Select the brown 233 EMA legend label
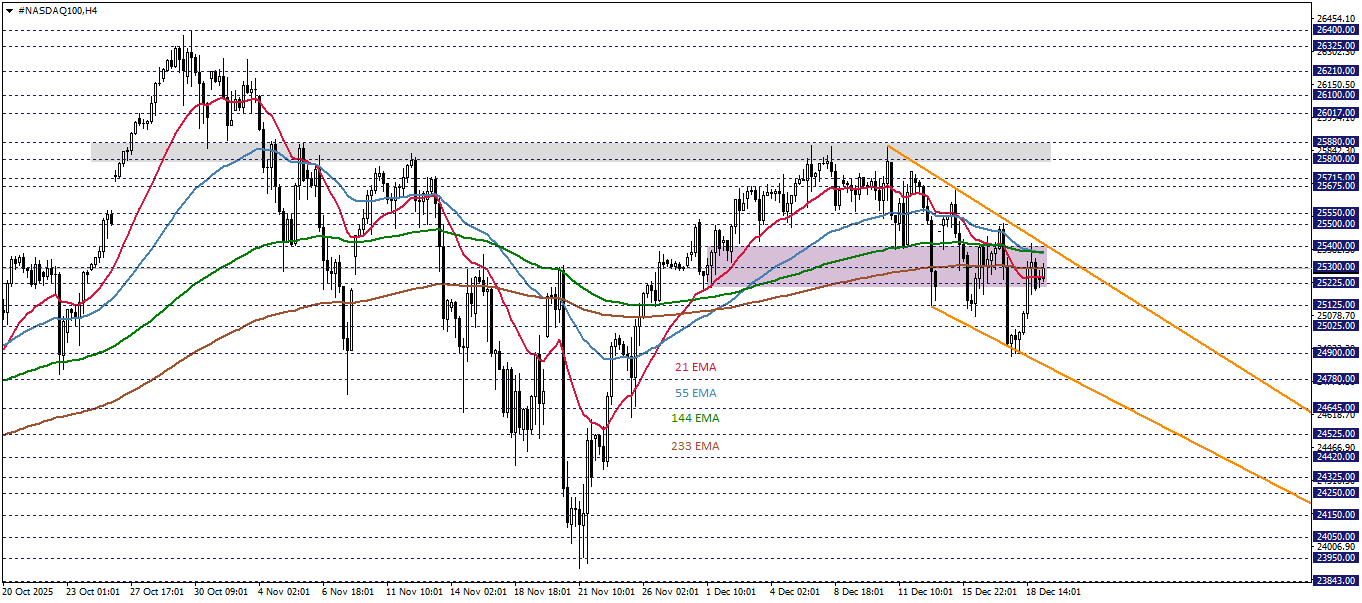1362x603 pixels. tap(695, 447)
